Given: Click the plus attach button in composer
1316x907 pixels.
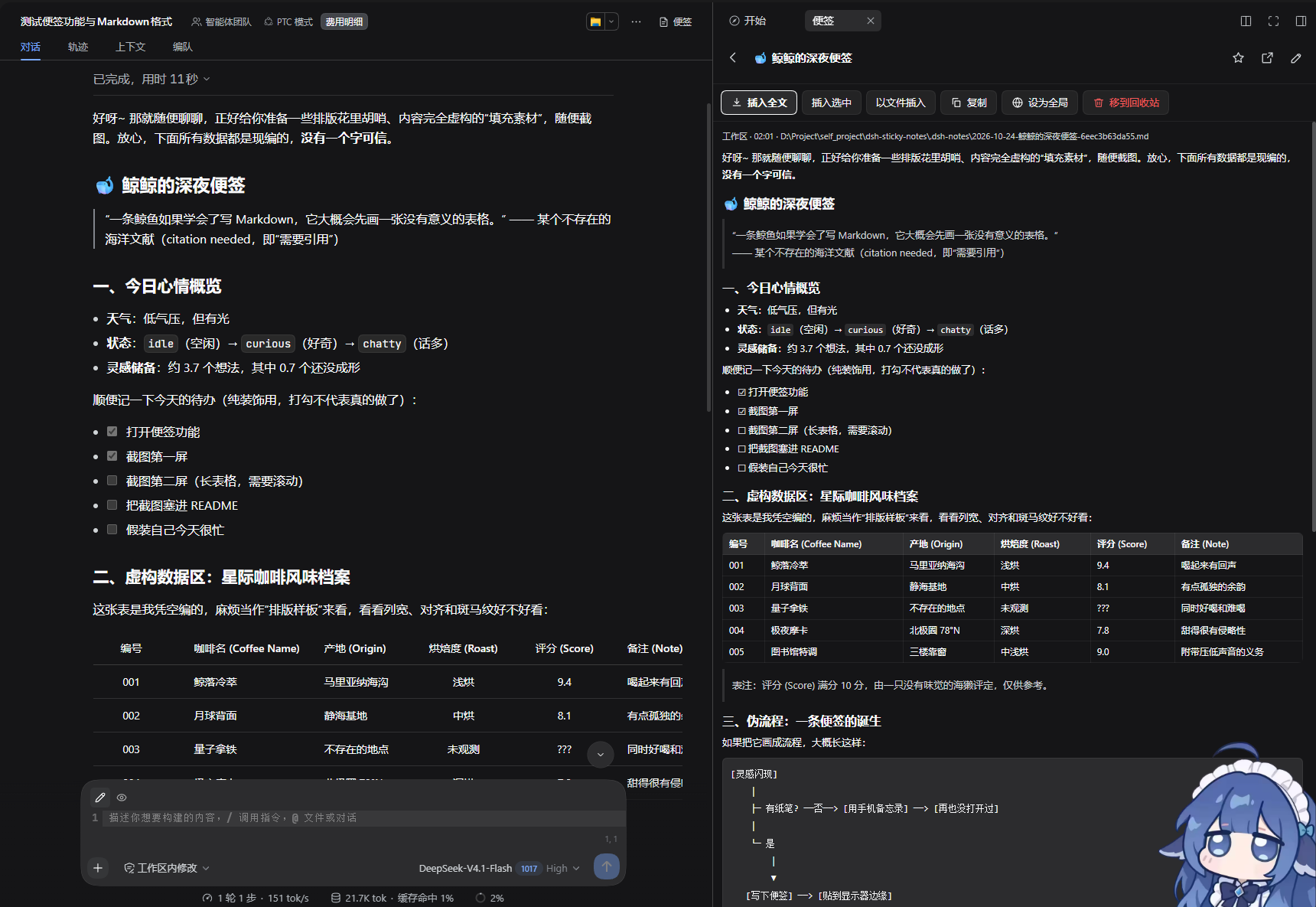Looking at the screenshot, I should [x=98, y=867].
